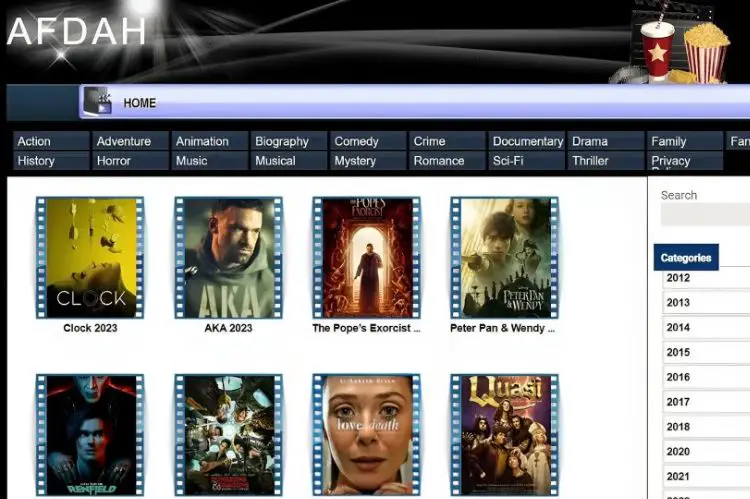Browse the Horror genre

pos(131,161)
